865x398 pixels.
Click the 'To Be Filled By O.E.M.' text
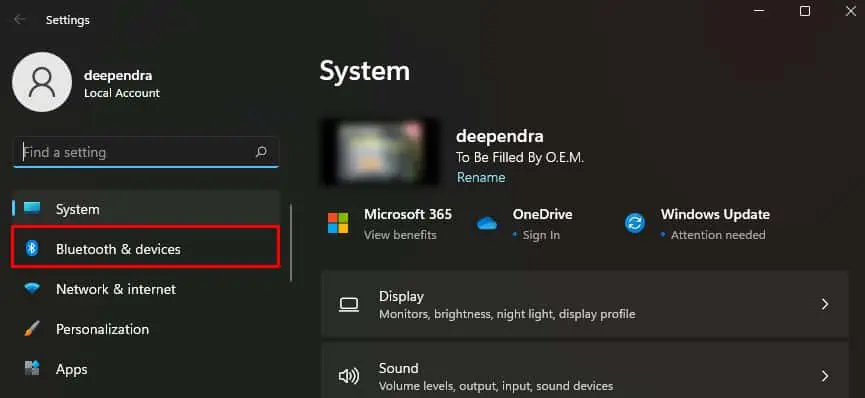pyautogui.click(x=520, y=157)
